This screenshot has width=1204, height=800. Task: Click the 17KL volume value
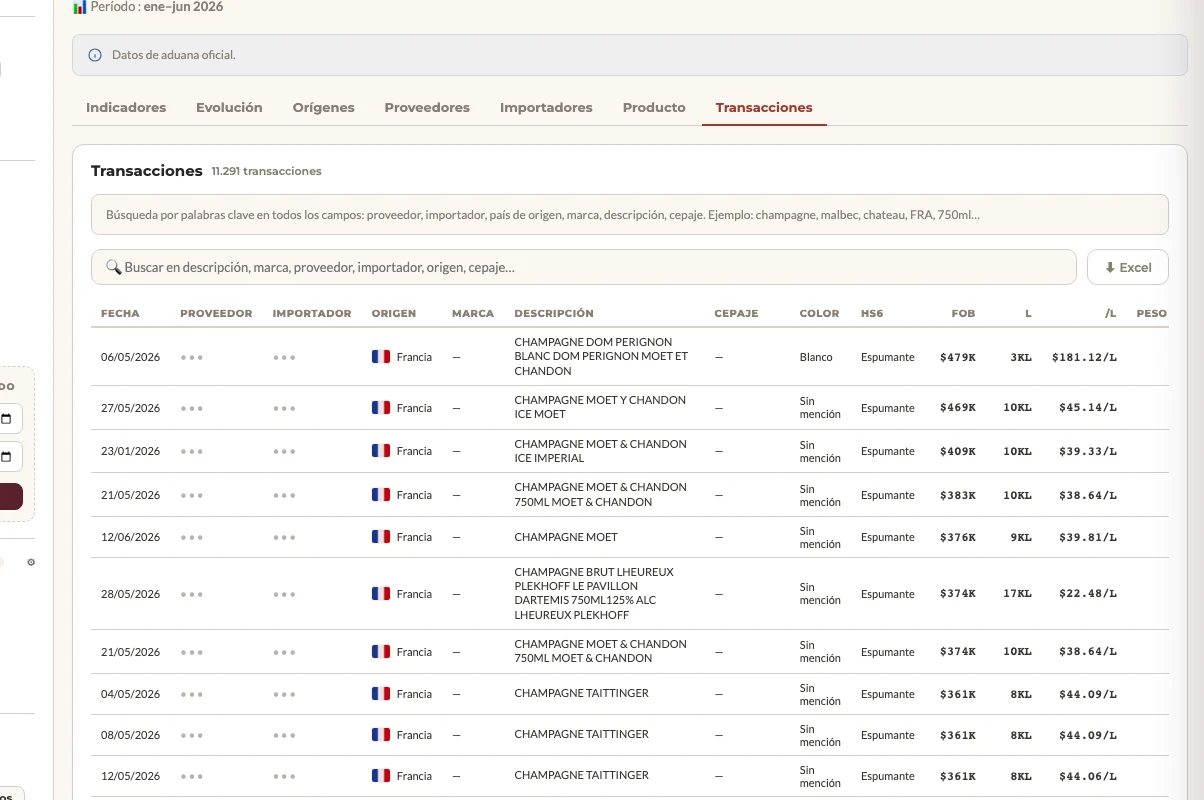click(x=1017, y=594)
